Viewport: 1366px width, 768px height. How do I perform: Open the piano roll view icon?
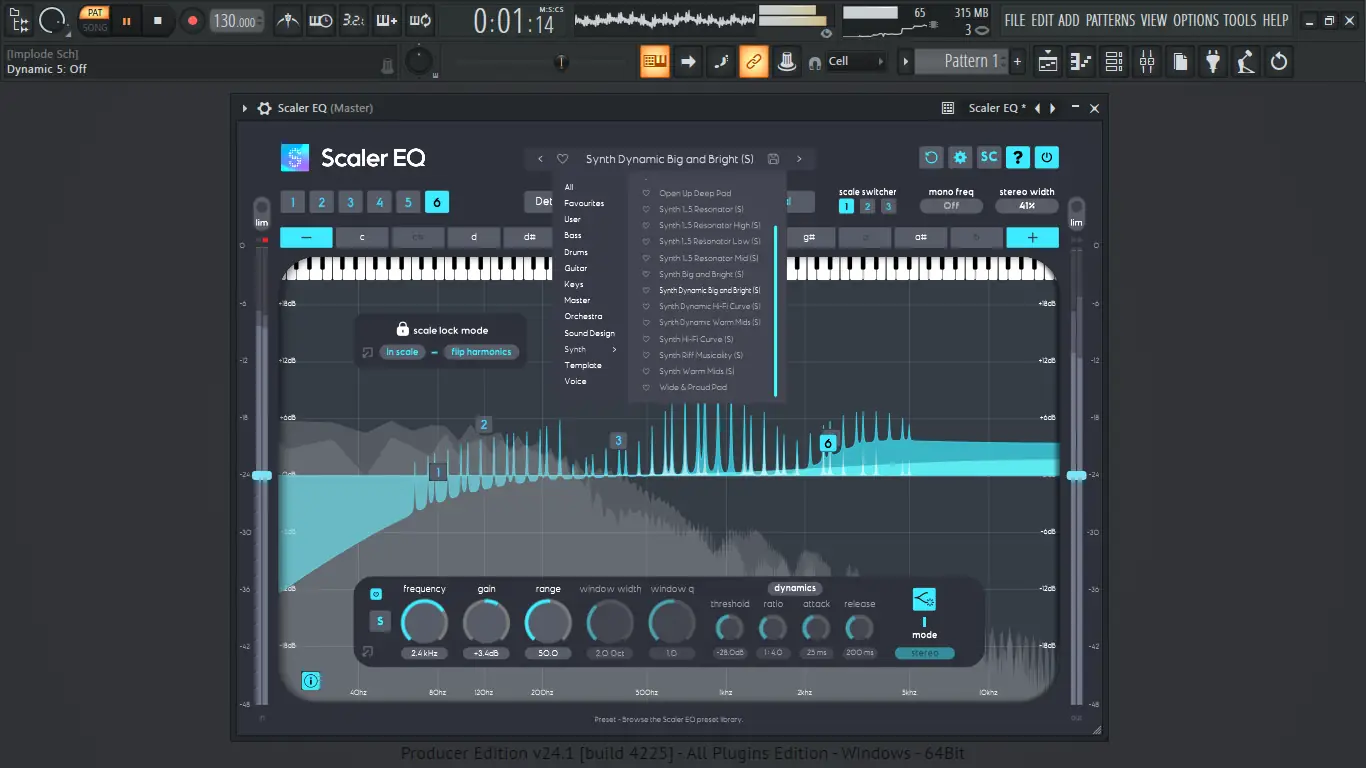1081,62
